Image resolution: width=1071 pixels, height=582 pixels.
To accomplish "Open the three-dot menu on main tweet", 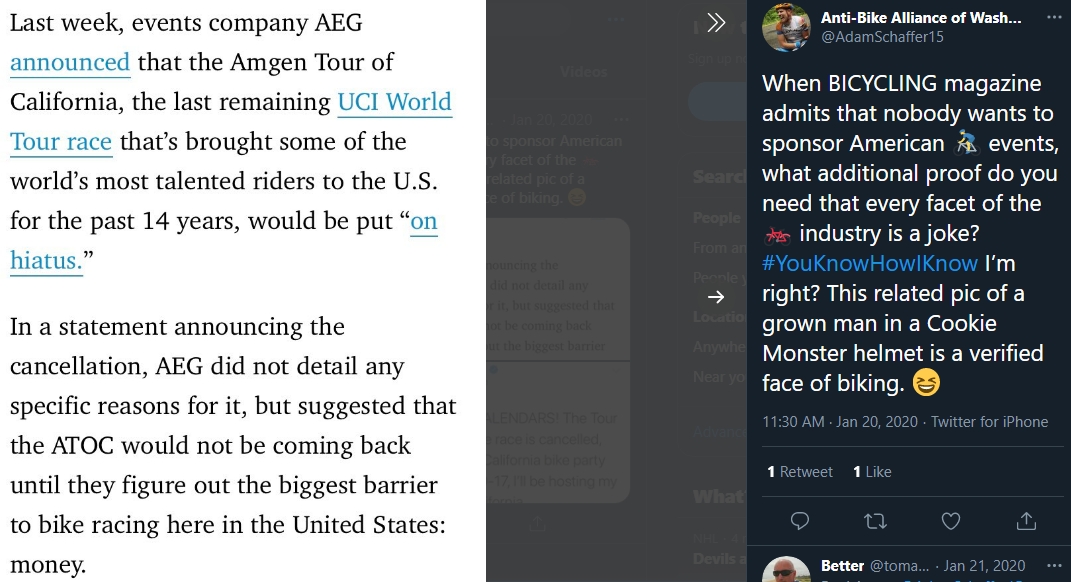I will (1054, 18).
